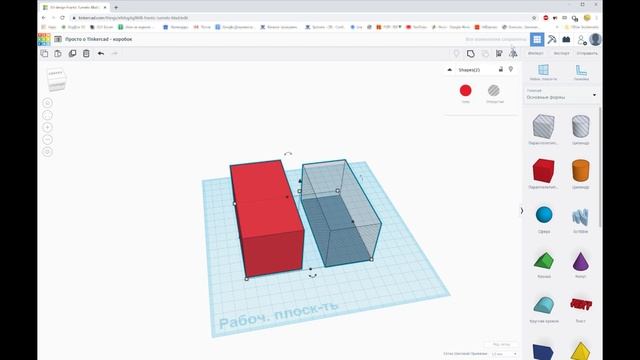Click the Copy icon in the edit toolbar
Viewport: 640px width, 360px height.
44,53
